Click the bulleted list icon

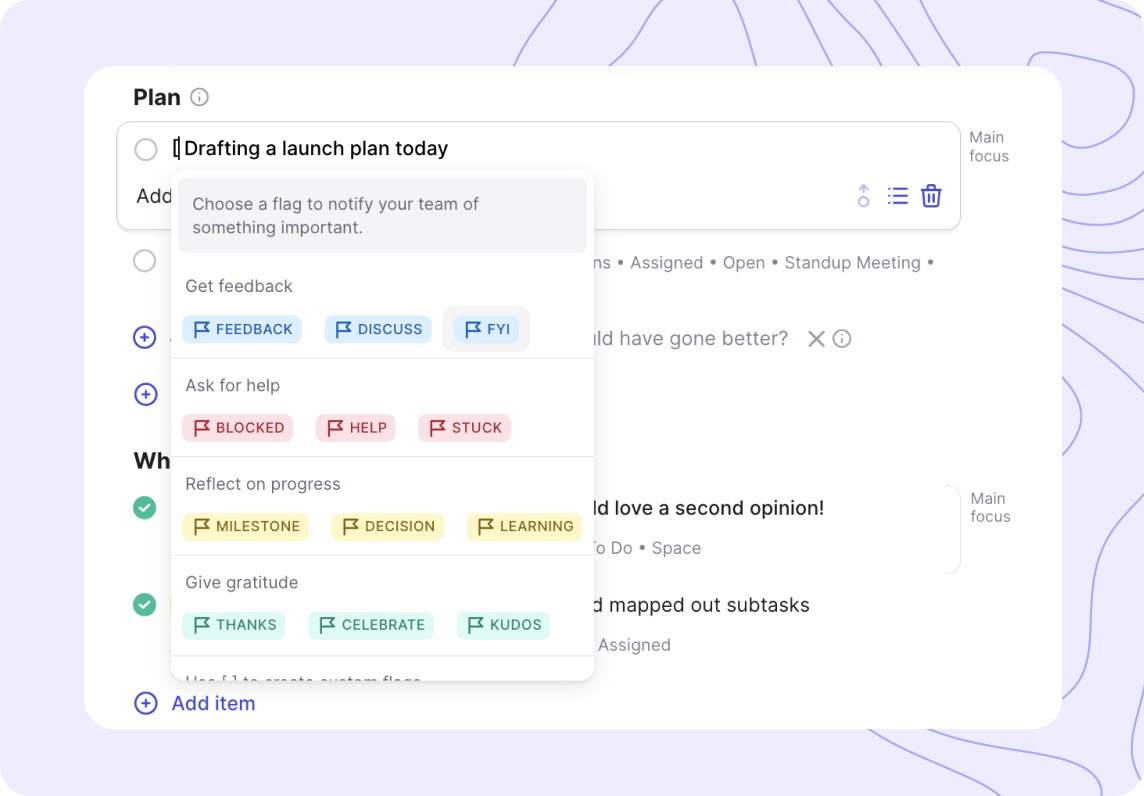pos(897,196)
